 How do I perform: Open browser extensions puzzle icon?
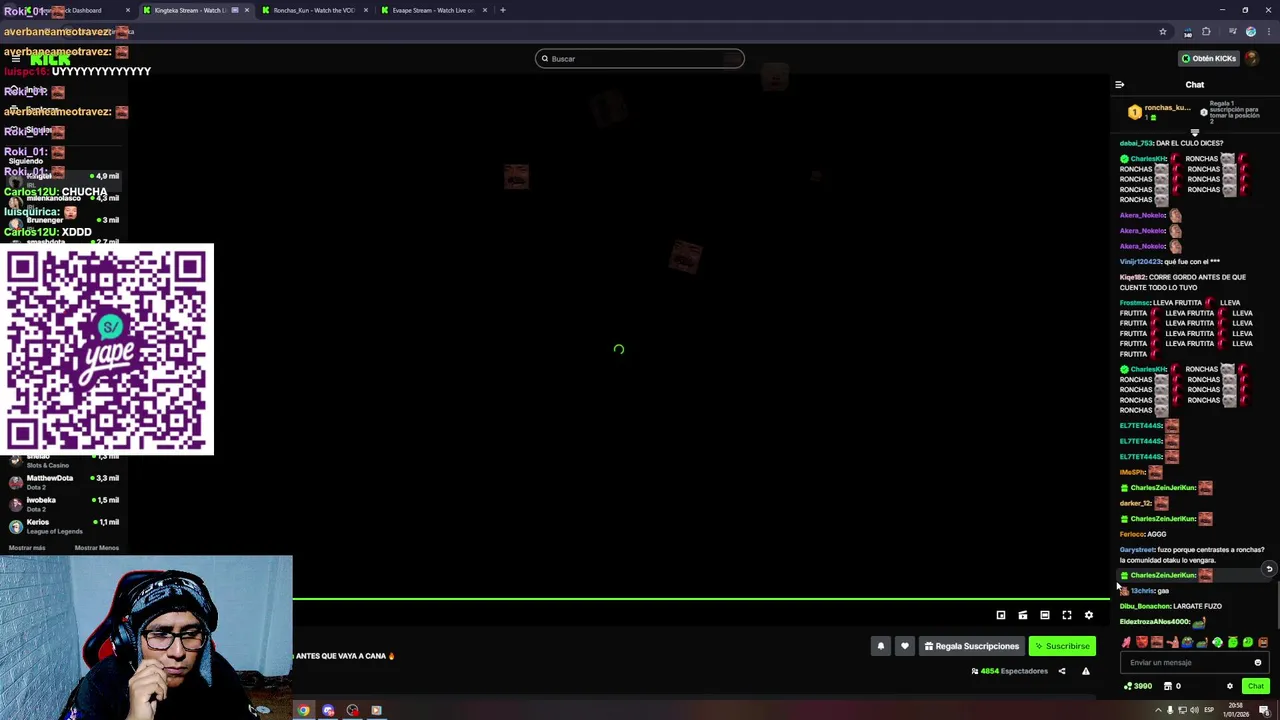(1206, 32)
